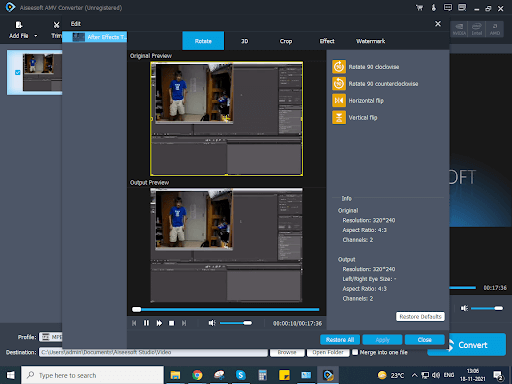This screenshot has height=384, width=512.
Task: Switch to the Watermark tab
Action: tap(370, 41)
